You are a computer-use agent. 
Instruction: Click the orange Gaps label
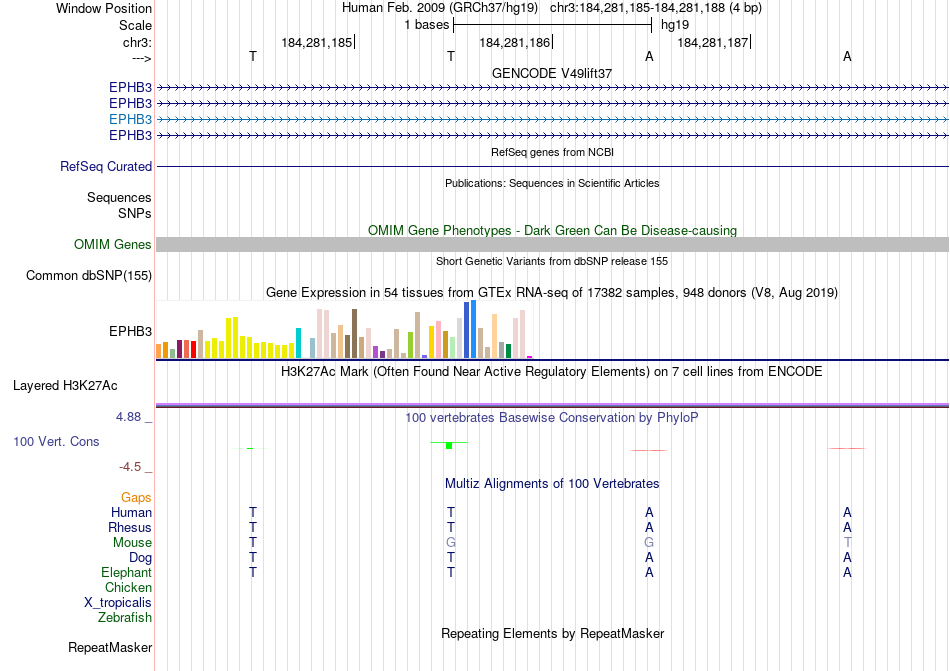136,497
